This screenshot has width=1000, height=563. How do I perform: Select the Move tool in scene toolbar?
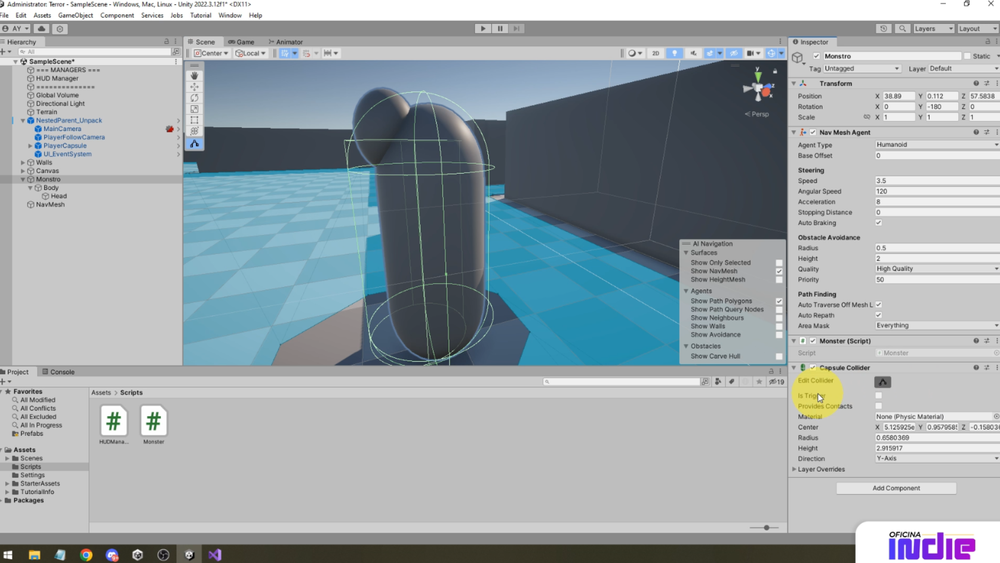pyautogui.click(x=195, y=87)
